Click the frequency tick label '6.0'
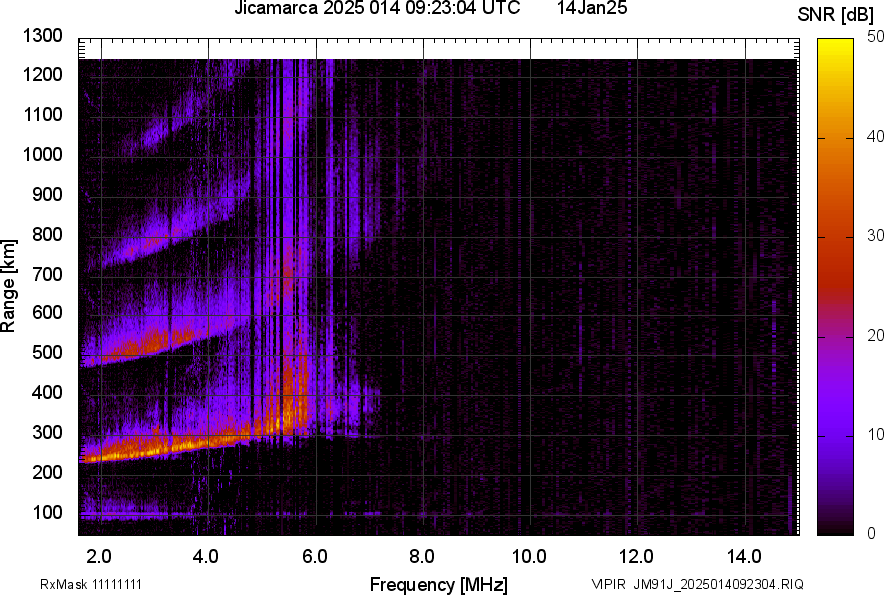The width and height of the screenshot is (884, 595). pos(315,557)
